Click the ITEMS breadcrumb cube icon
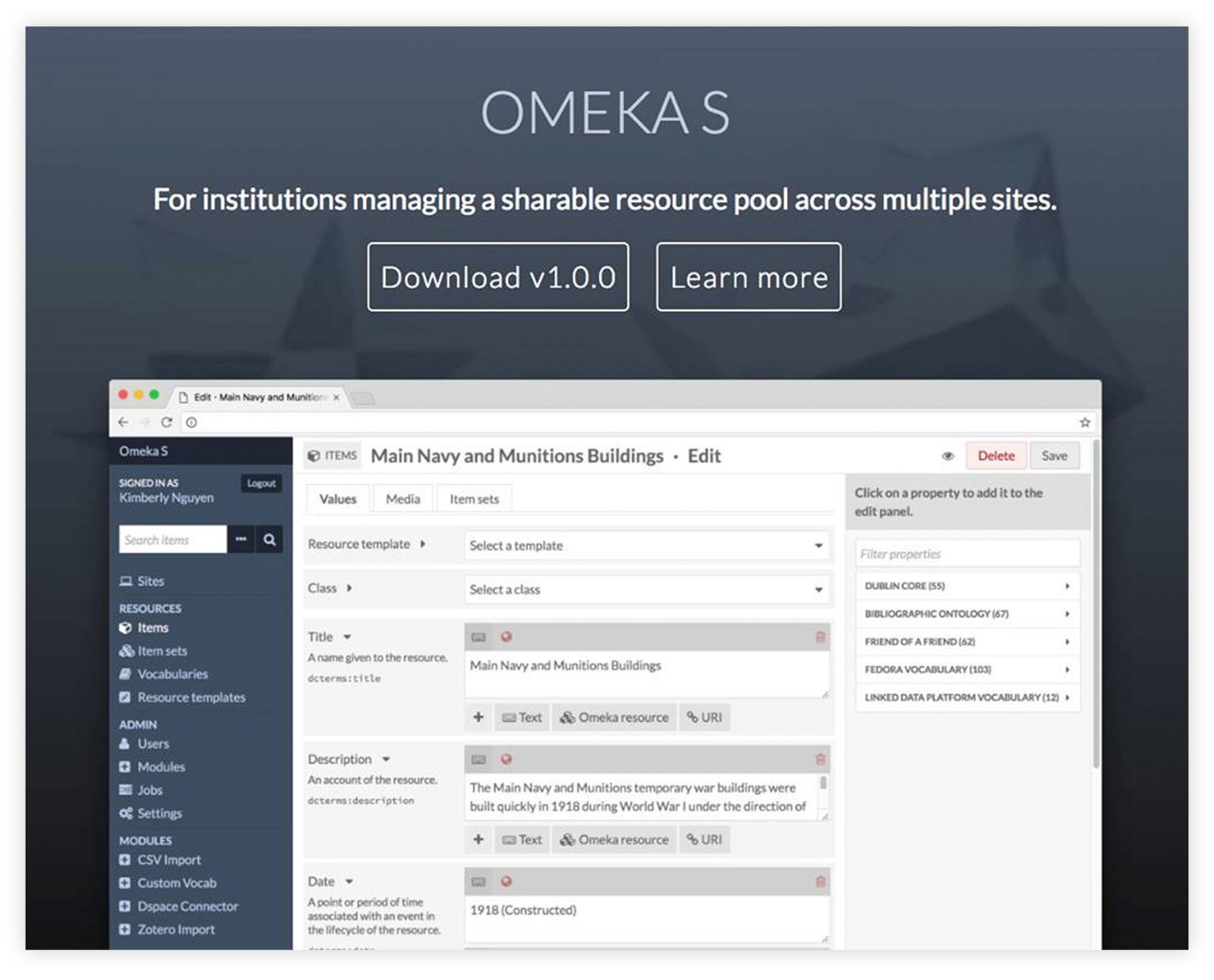The image size is (1214, 980). (314, 455)
